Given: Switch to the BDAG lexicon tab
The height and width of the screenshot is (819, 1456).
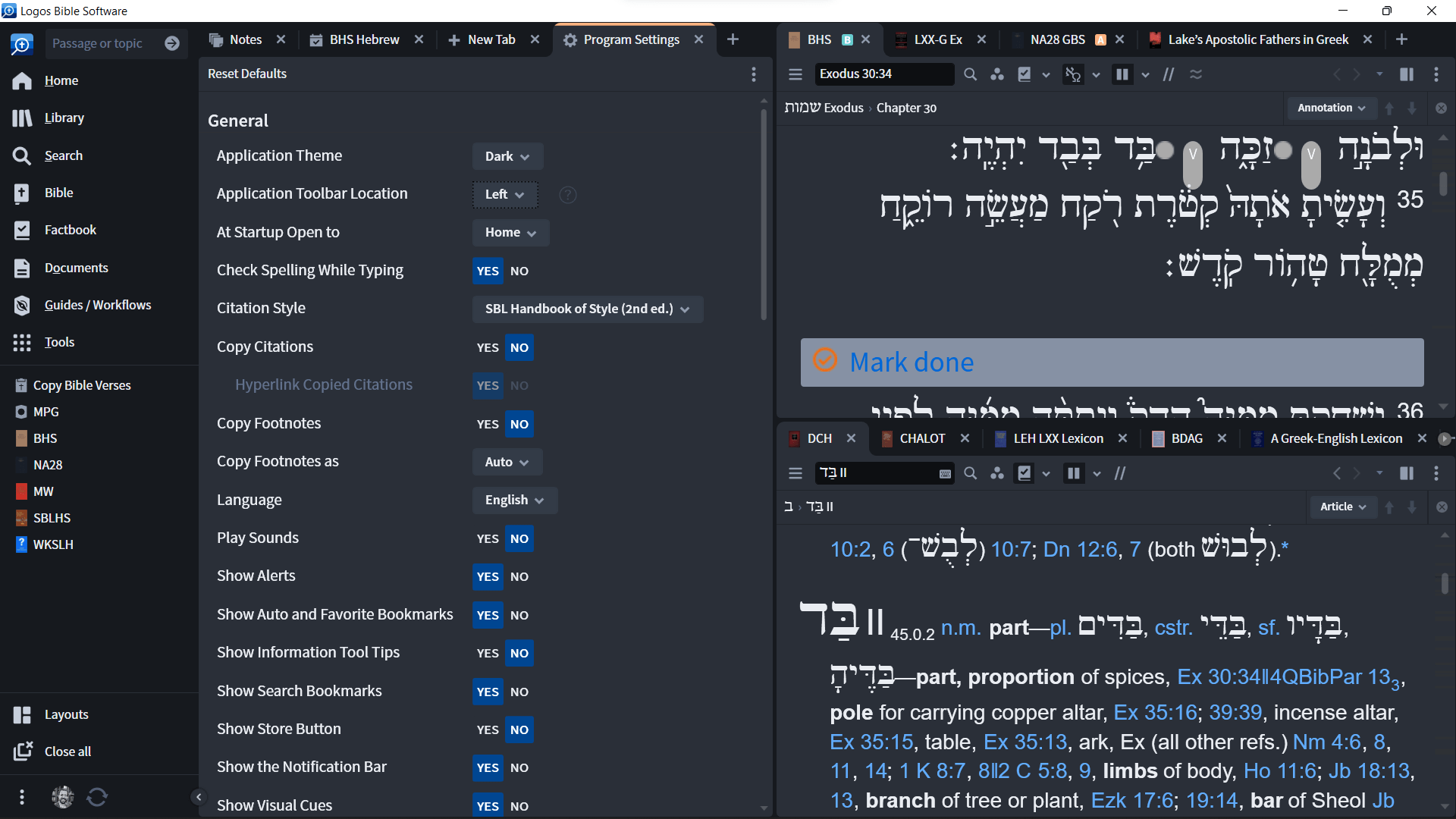Looking at the screenshot, I should tap(1186, 438).
